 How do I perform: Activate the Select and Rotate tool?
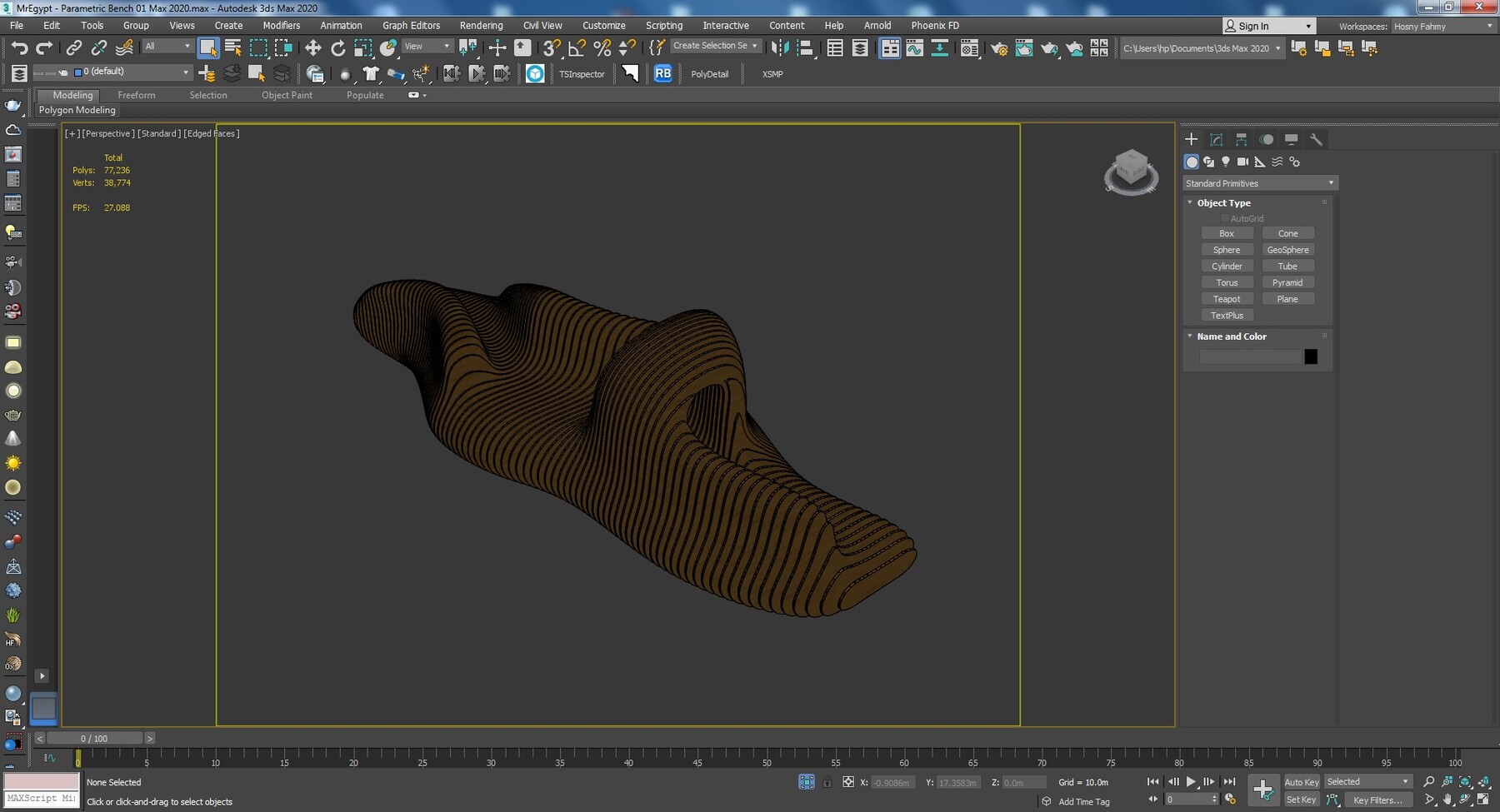337,47
